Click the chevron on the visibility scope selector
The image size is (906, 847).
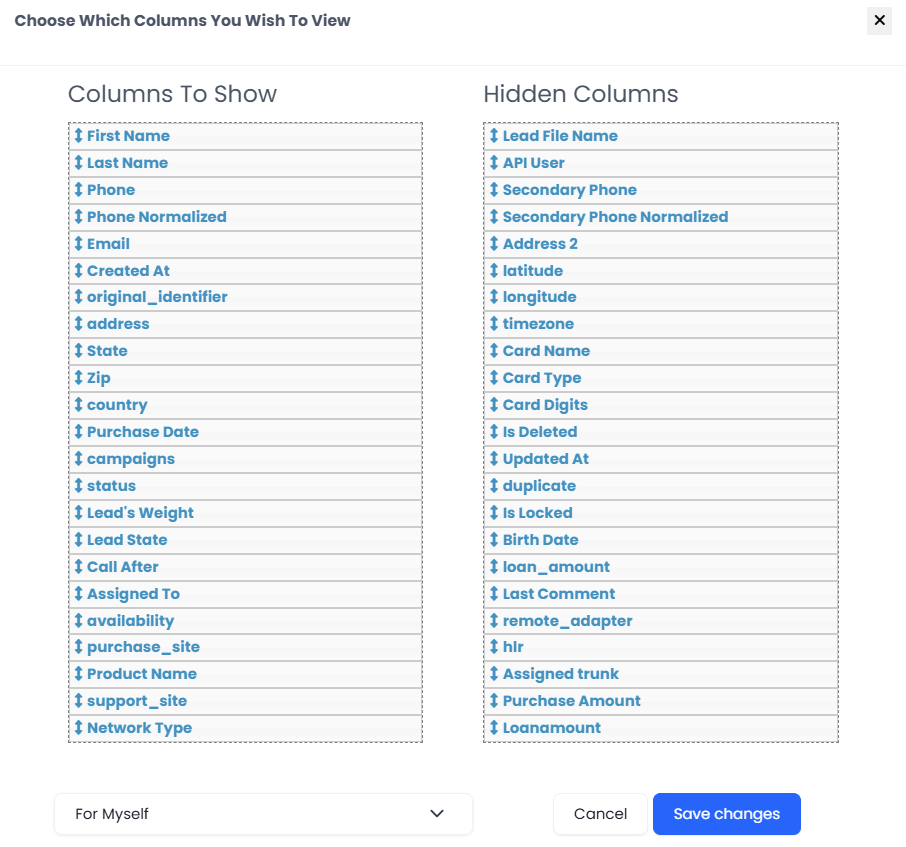tap(437, 814)
